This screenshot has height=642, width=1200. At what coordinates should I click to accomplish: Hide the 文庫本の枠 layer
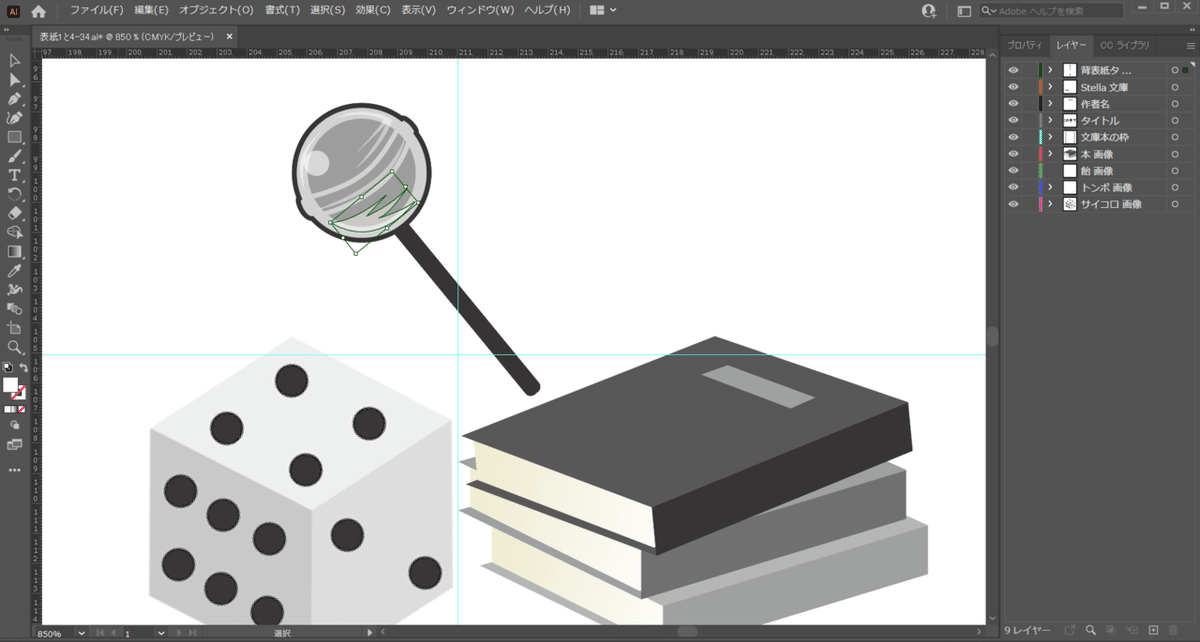pyautogui.click(x=1013, y=137)
